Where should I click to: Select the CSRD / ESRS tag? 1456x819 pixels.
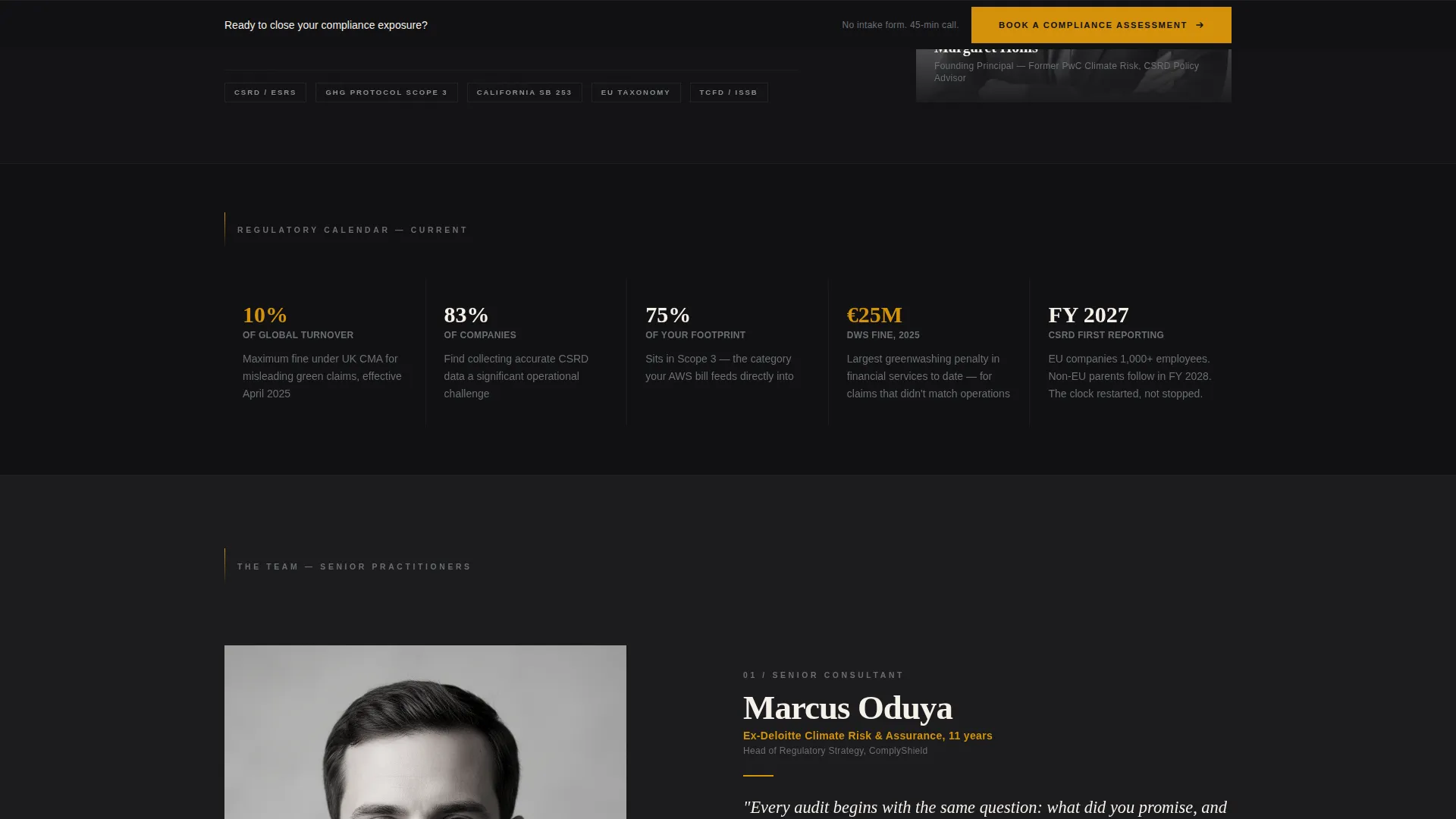pyautogui.click(x=265, y=93)
